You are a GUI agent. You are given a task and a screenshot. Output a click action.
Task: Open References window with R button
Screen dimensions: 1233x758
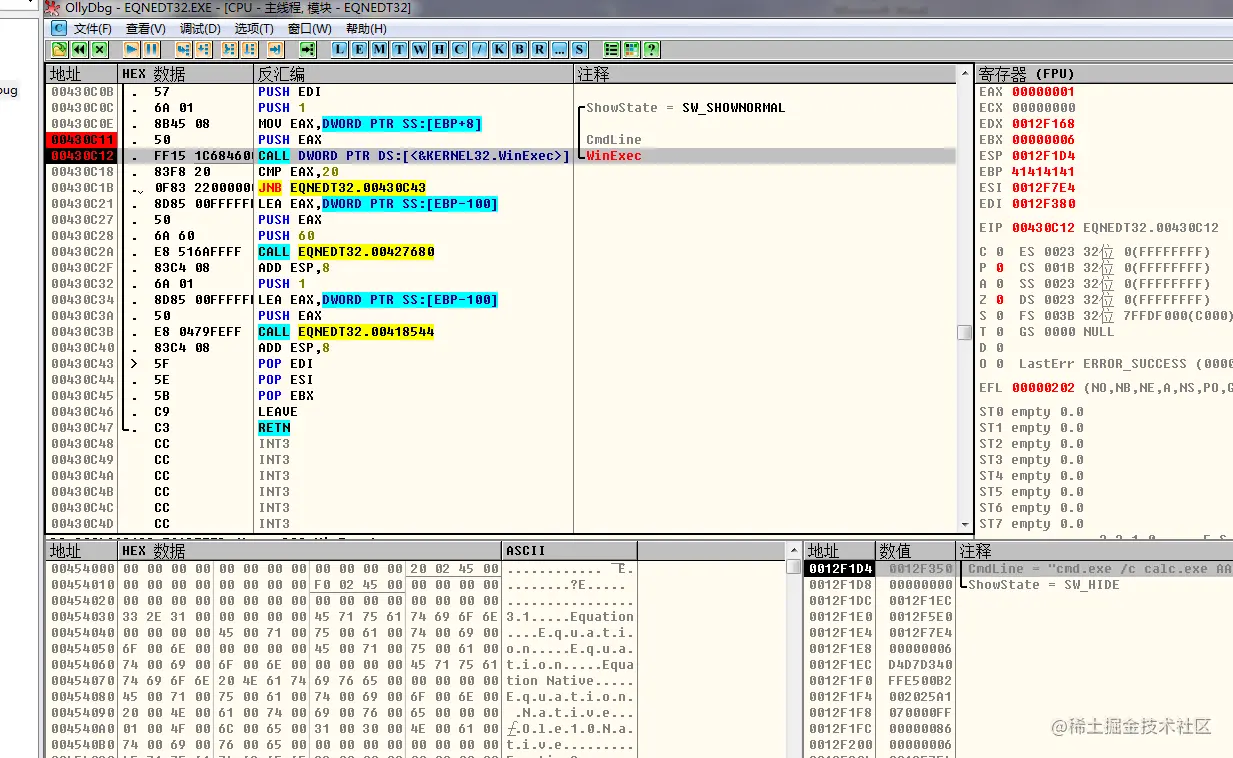click(539, 49)
